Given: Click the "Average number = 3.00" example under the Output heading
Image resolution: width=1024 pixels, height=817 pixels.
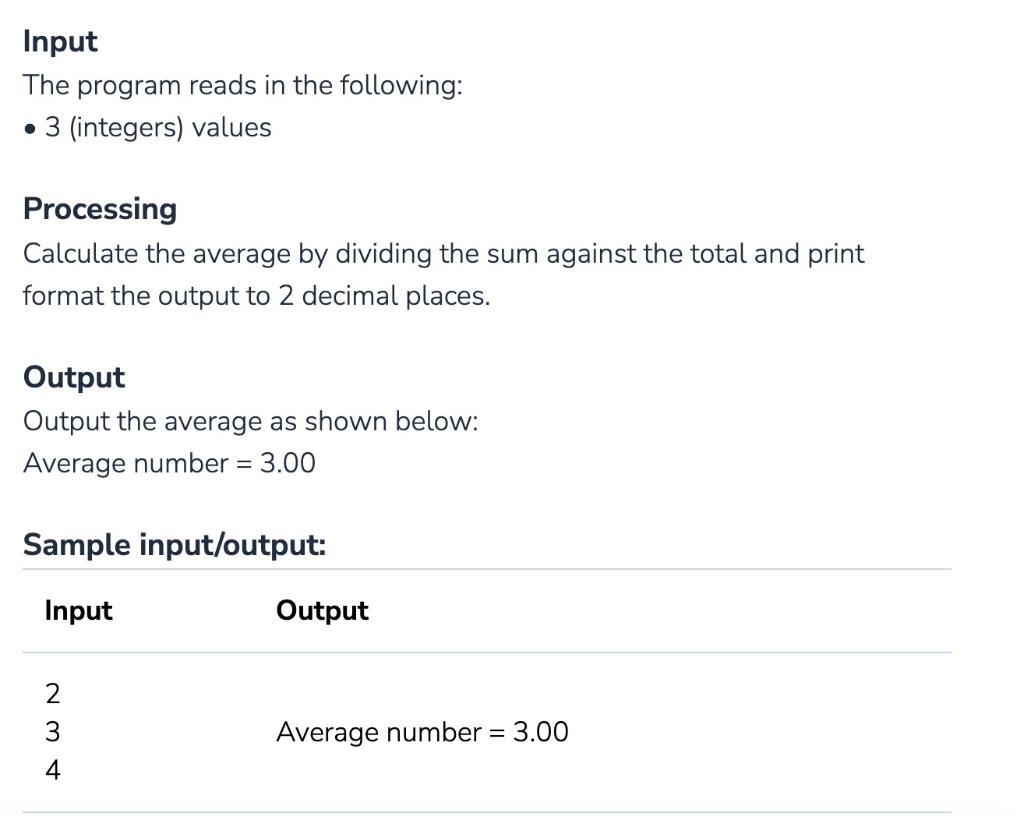Looking at the screenshot, I should pos(169,464).
